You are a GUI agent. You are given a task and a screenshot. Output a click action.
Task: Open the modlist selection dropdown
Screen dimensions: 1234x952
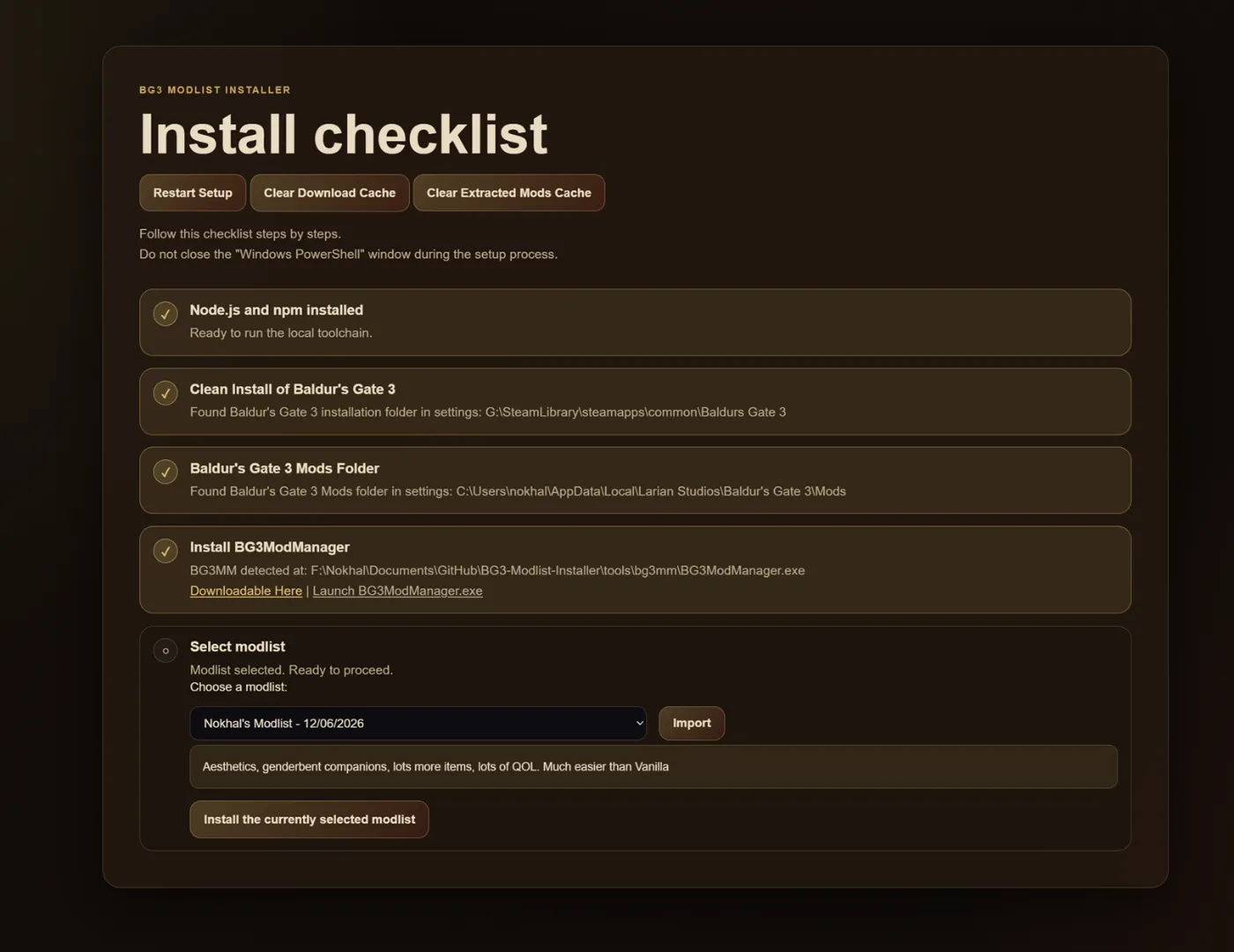click(x=418, y=723)
